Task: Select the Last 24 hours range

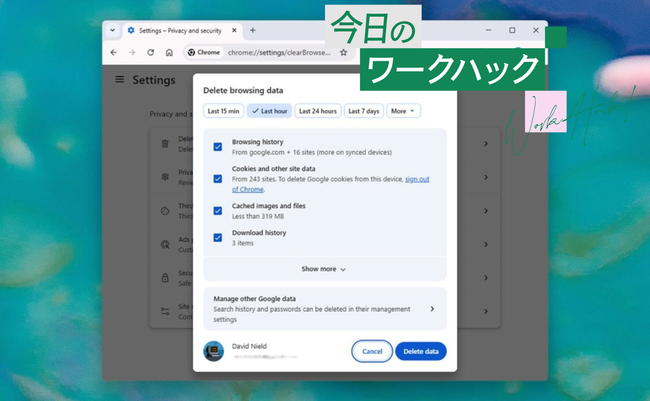Action: pyautogui.click(x=317, y=111)
